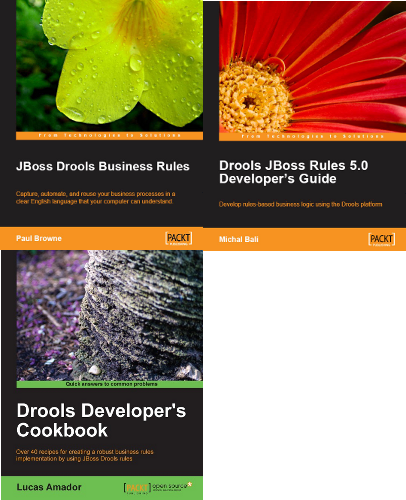Click the orange banner under the red flower

(312, 137)
